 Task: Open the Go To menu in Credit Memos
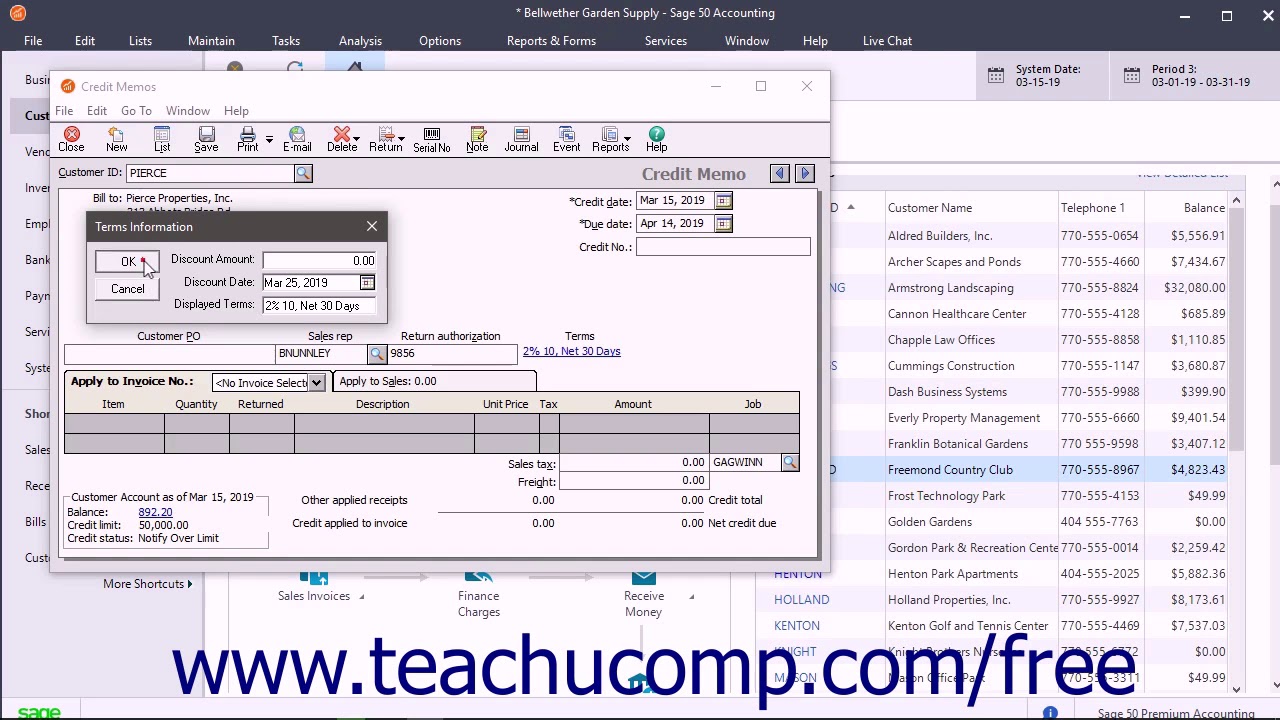136,111
